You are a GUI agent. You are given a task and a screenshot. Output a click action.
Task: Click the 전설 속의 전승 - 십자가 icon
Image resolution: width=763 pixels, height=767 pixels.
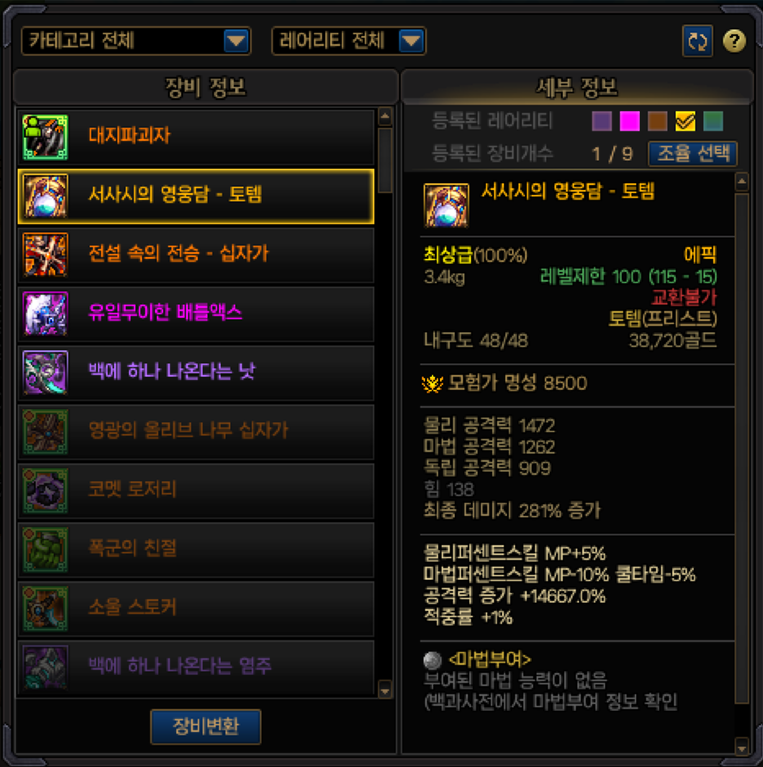point(45,255)
